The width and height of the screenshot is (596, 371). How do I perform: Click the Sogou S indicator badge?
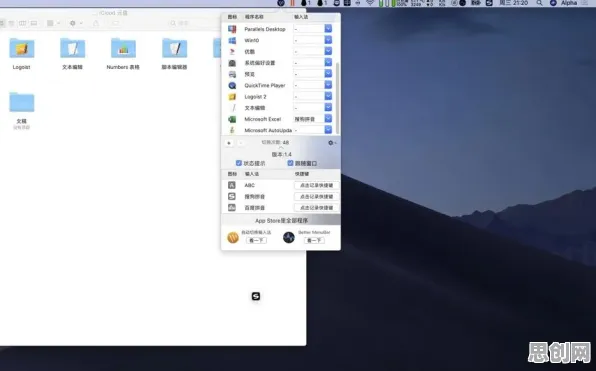tap(256, 296)
